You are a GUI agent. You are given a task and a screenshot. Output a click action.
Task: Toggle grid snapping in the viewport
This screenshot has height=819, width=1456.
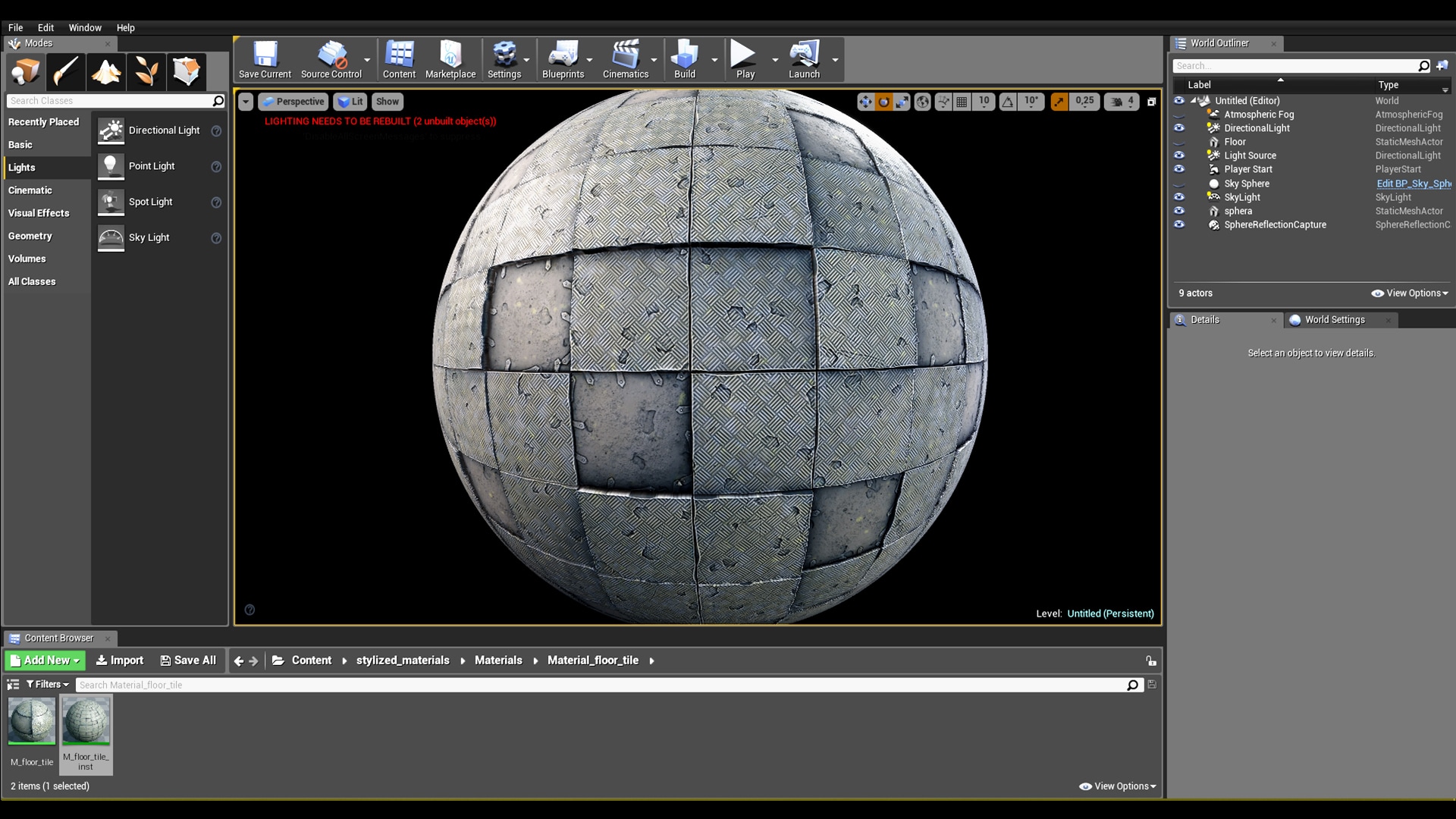[x=962, y=102]
